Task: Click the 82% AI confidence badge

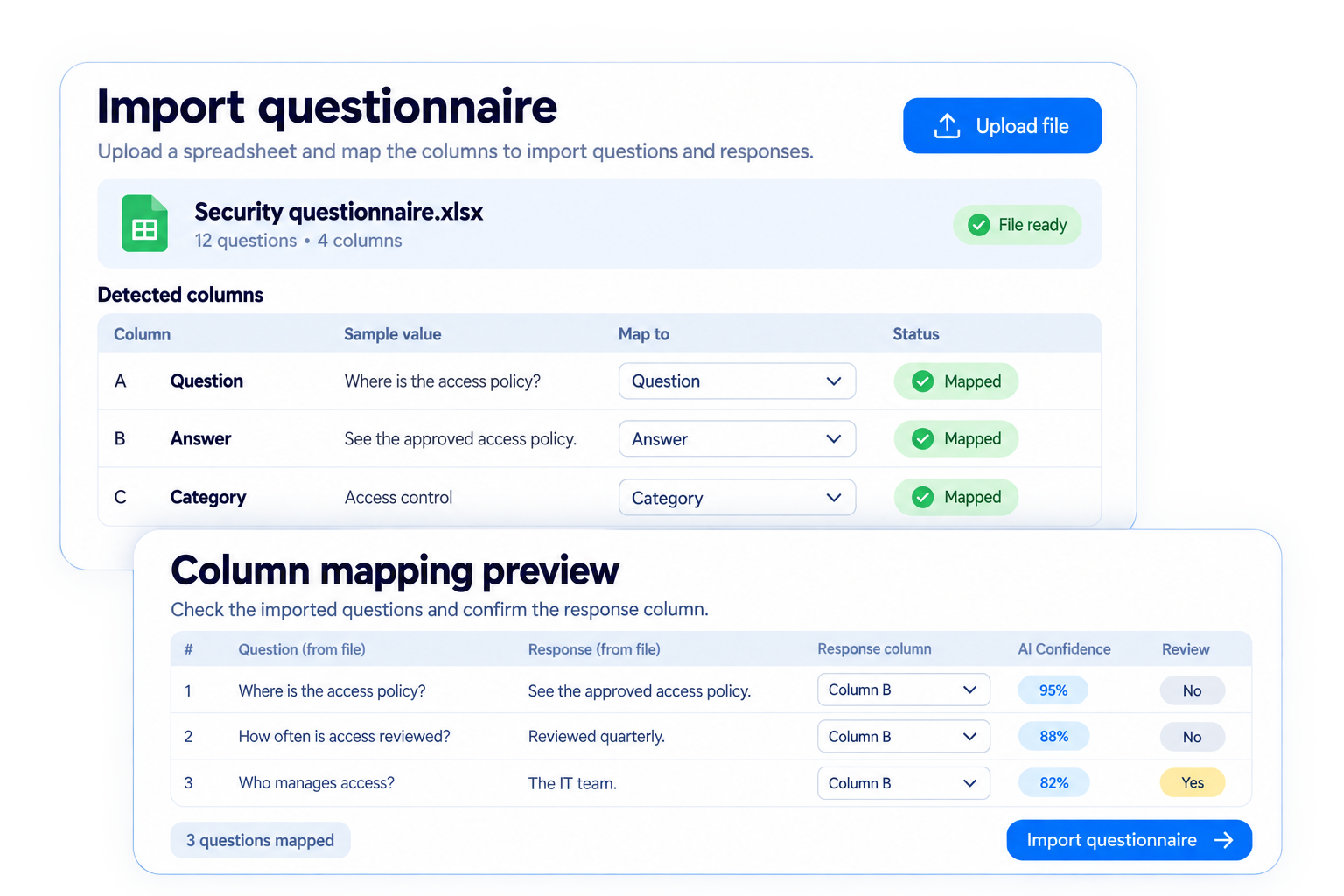Action: 1053,783
